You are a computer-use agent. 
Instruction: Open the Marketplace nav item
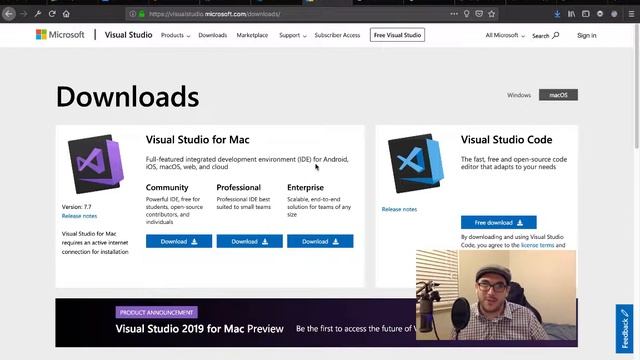(252, 36)
